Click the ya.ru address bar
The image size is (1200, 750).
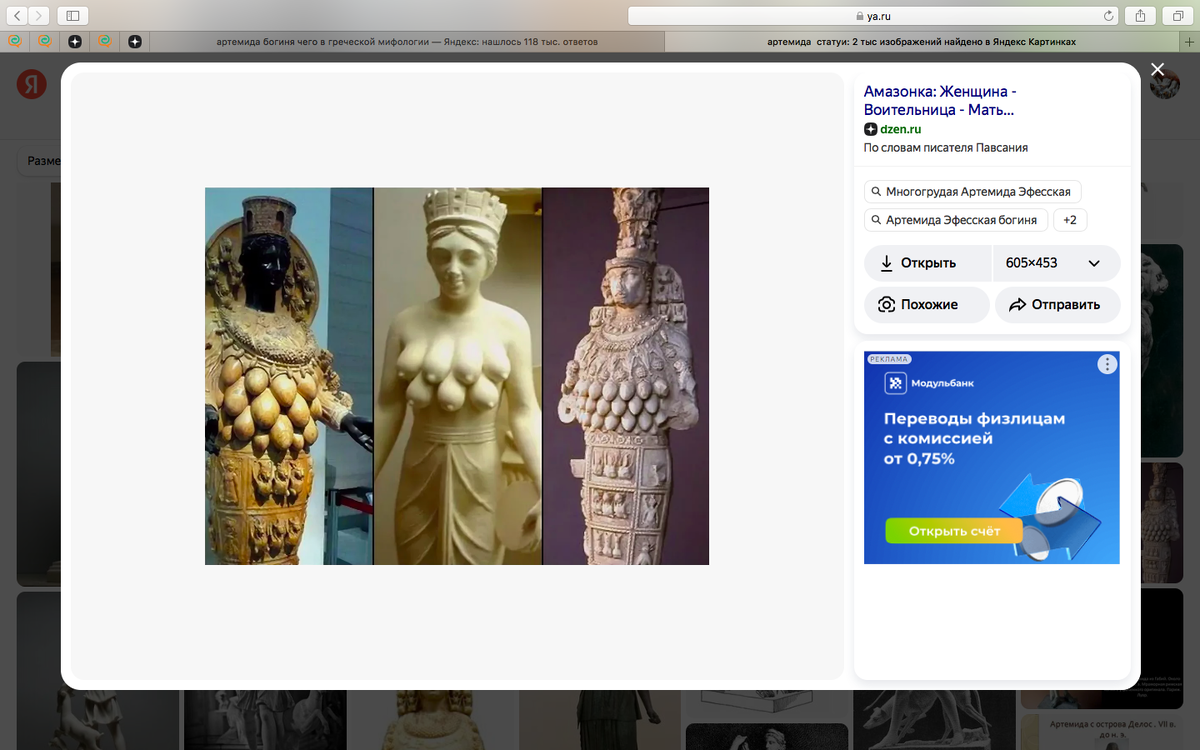[x=872, y=15]
